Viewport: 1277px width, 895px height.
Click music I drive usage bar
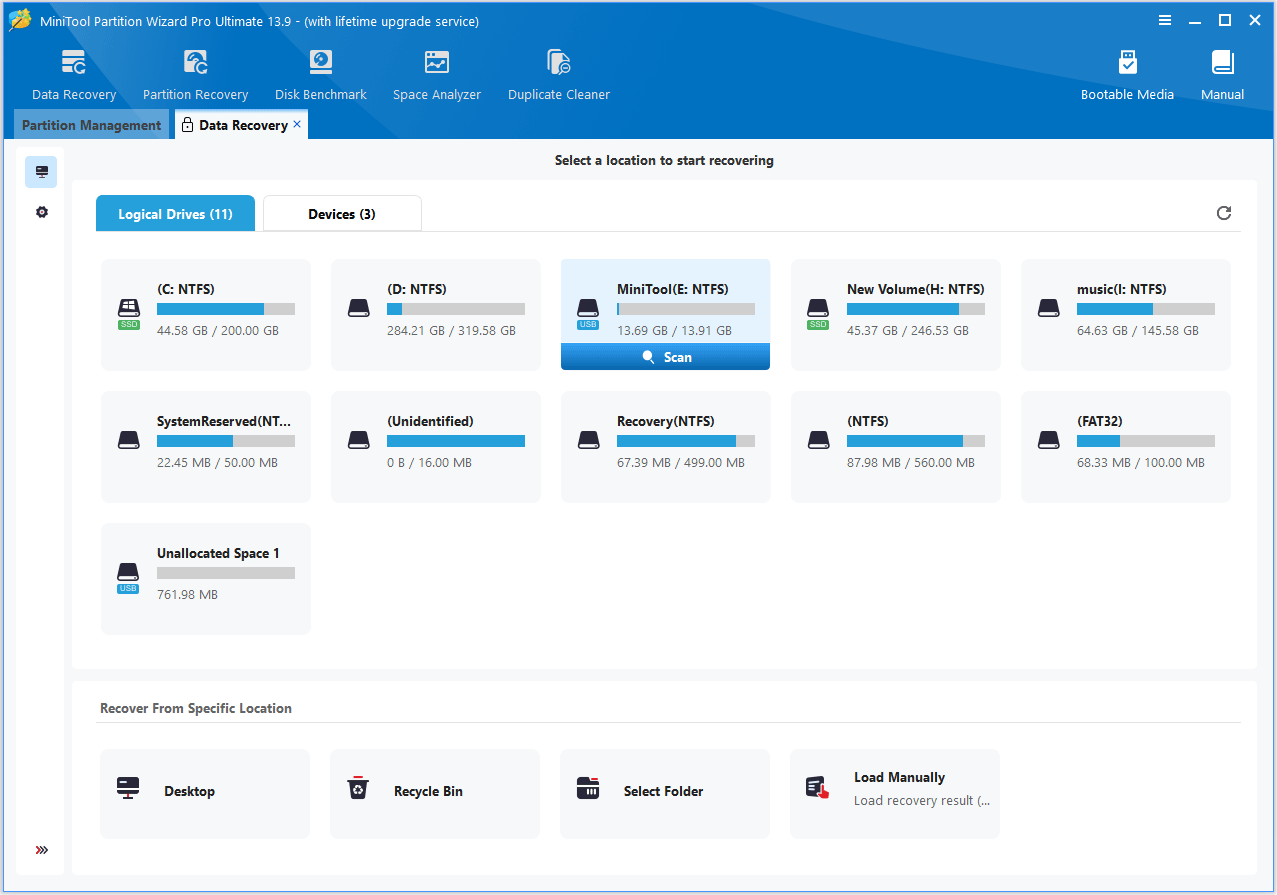[1146, 309]
